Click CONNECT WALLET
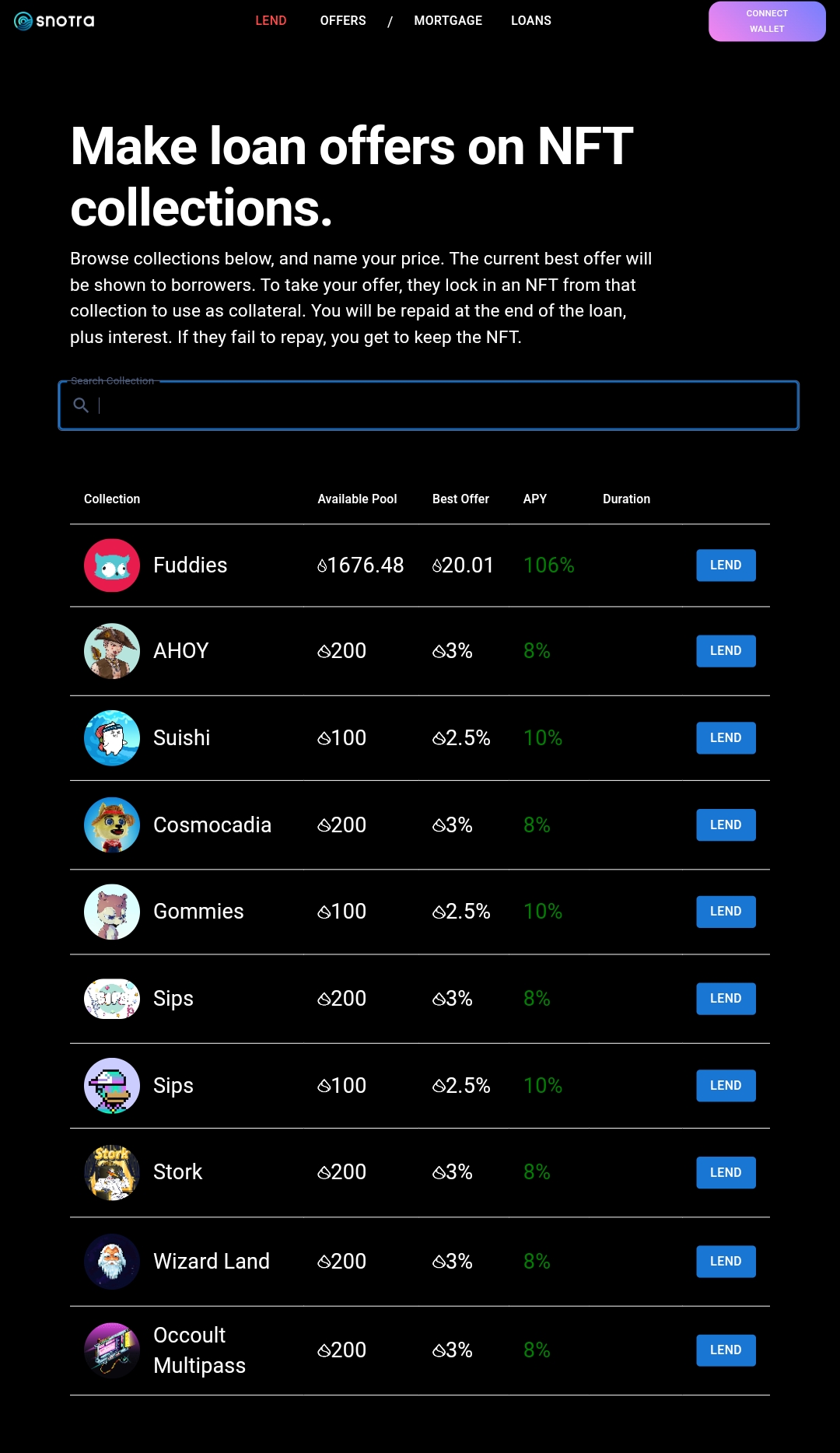 pyautogui.click(x=766, y=21)
